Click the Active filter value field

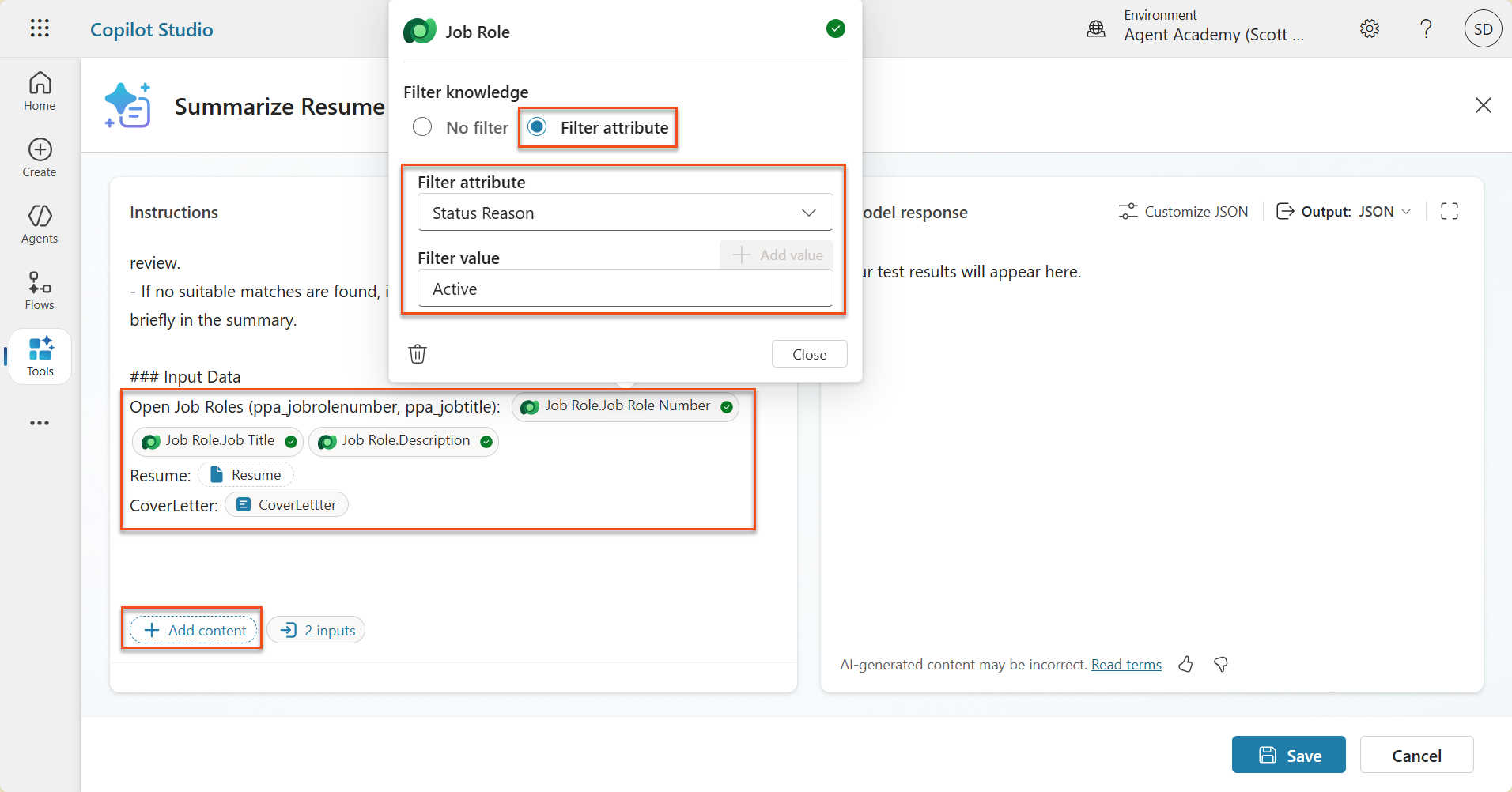pos(624,288)
